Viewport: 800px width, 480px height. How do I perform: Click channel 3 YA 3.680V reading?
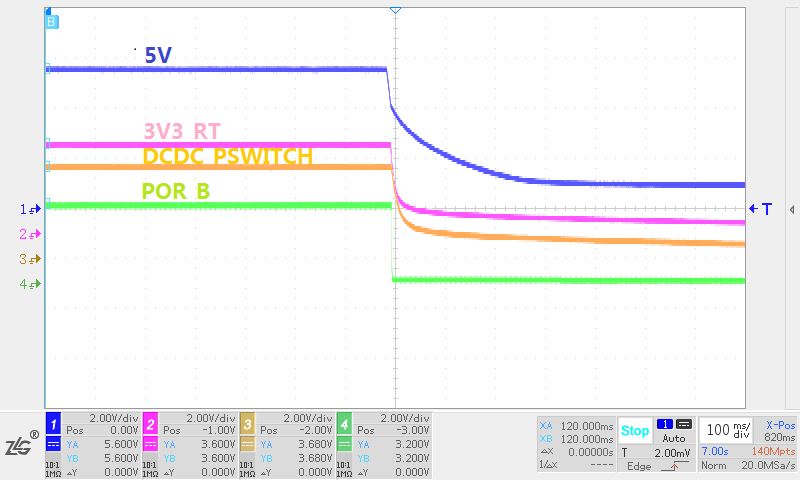[x=315, y=444]
